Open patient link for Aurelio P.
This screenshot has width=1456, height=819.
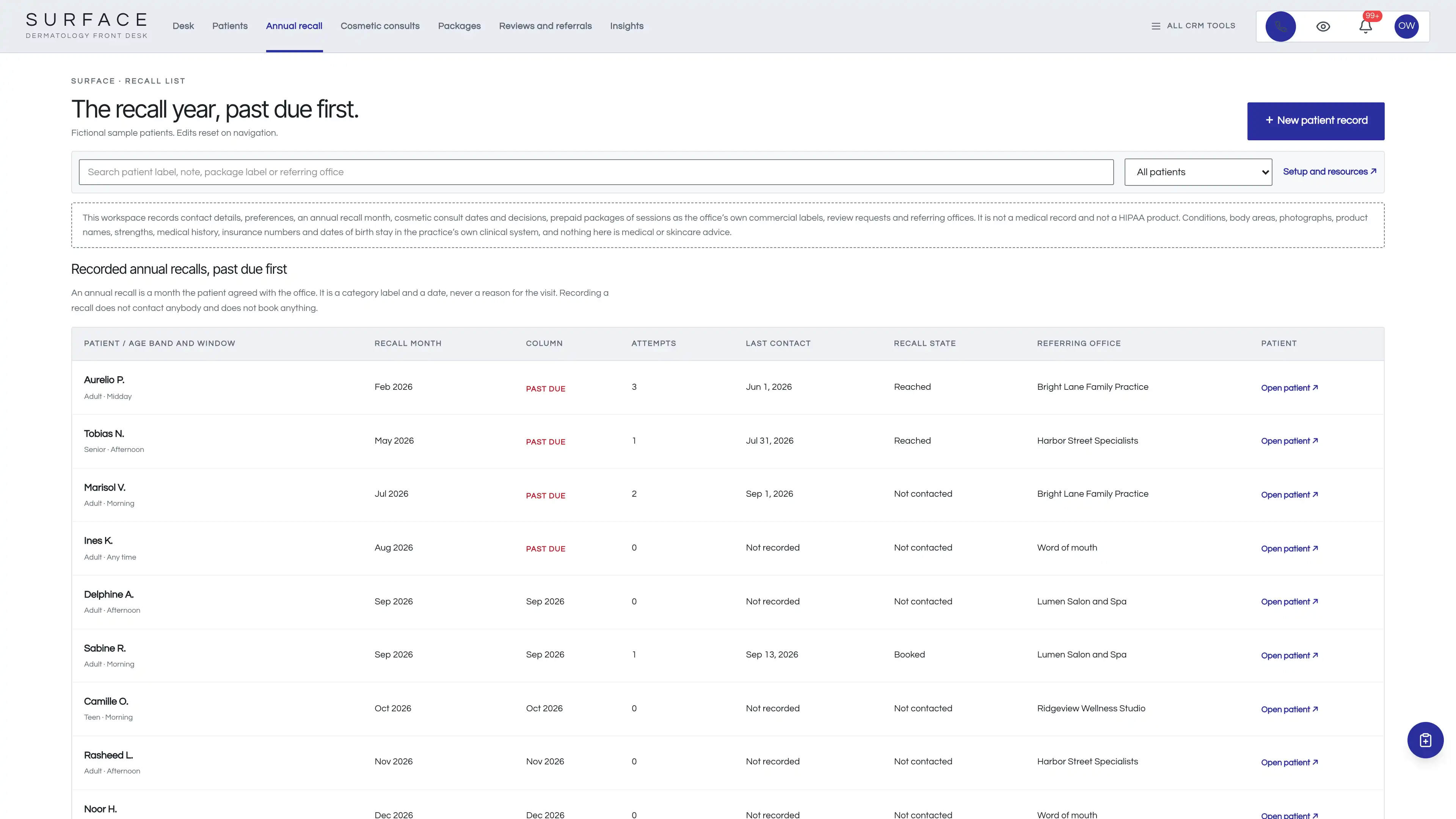pos(1289,388)
